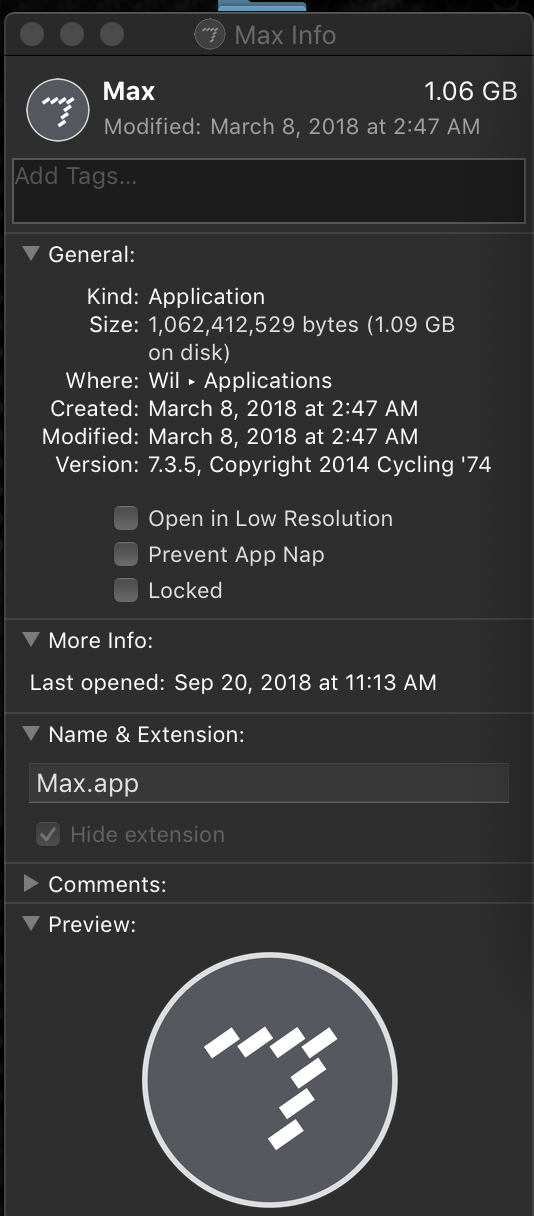Click the Max Info window title
Image resolution: width=534 pixels, height=1216 pixels.
pyautogui.click(x=285, y=36)
